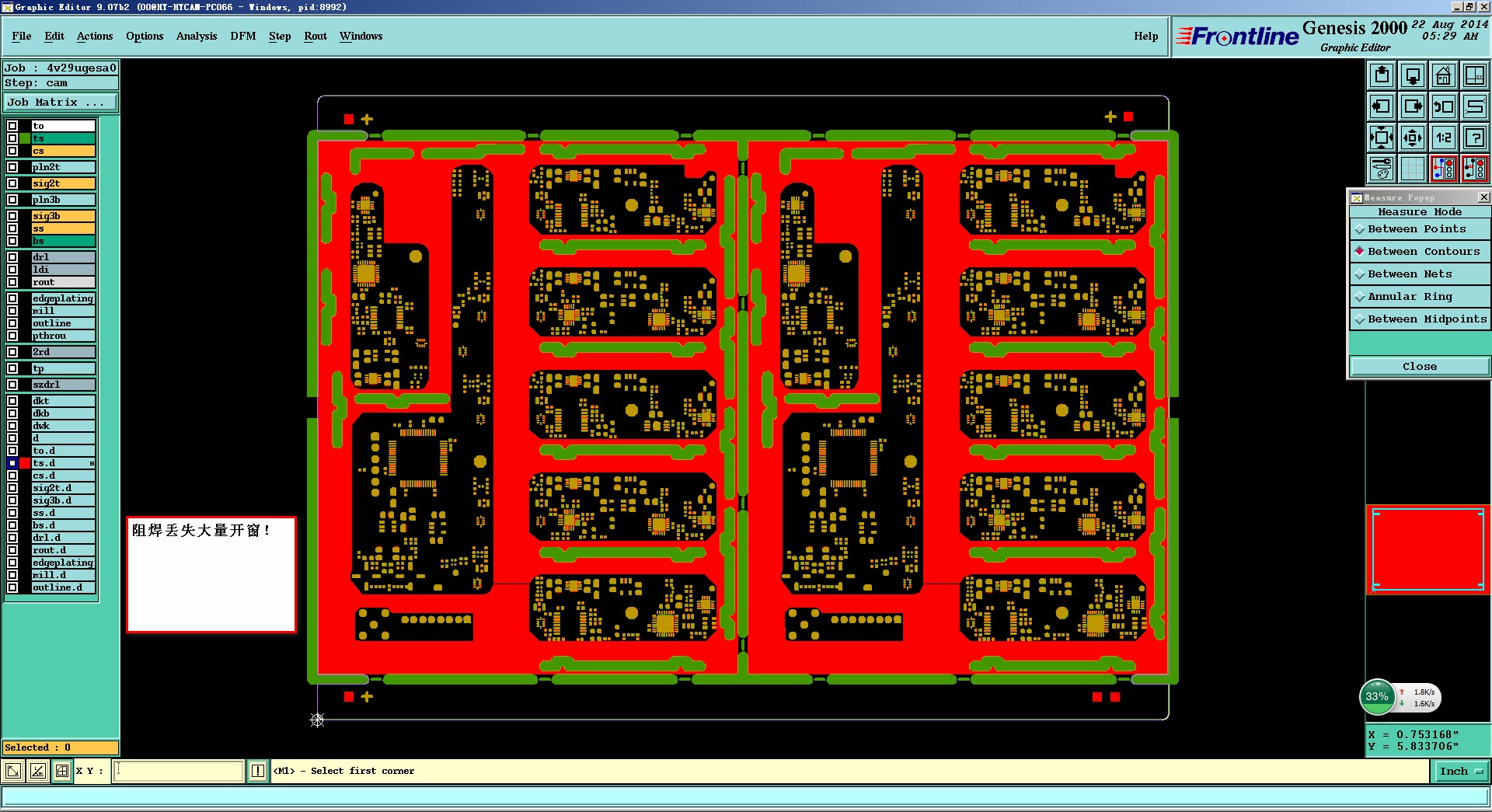Screen dimensions: 1492x812
Task: Toggle the 'sig2t' layer checkbox
Action: click(x=12, y=183)
